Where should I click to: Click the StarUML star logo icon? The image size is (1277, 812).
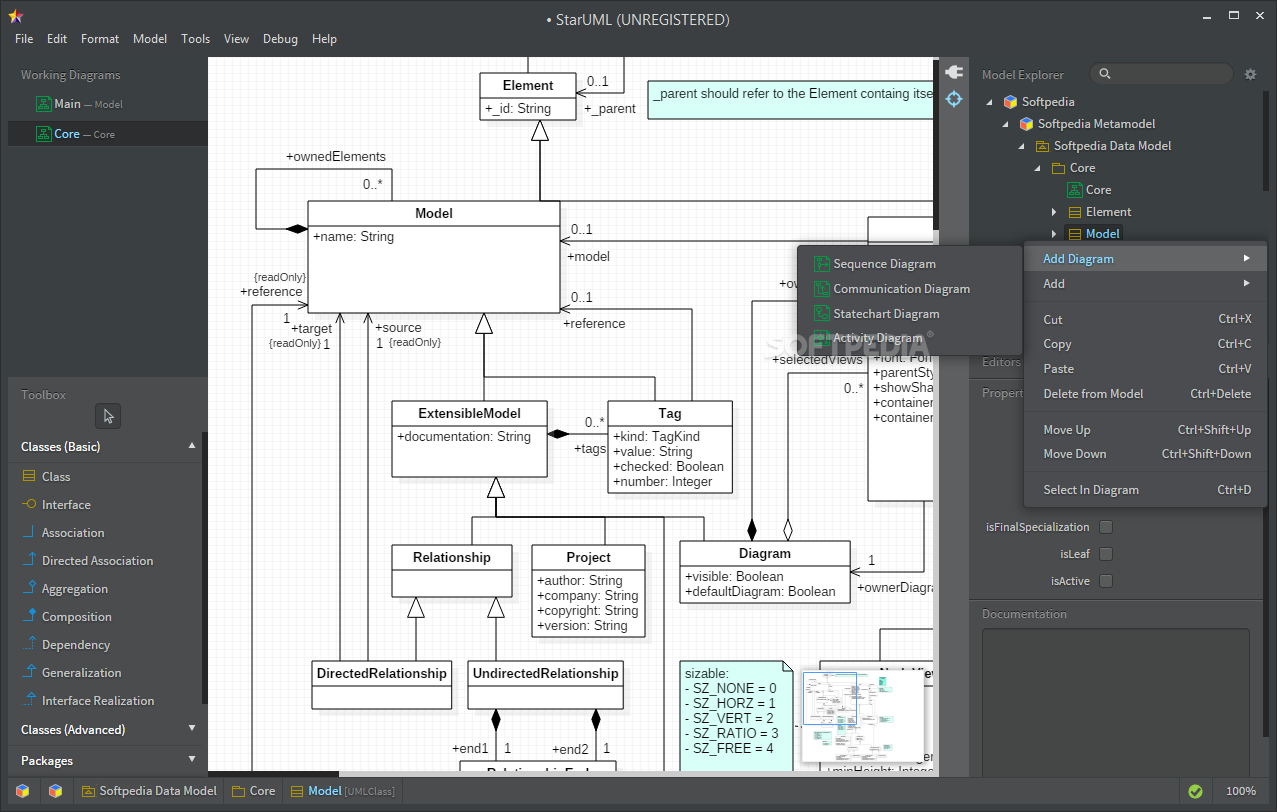[16, 17]
